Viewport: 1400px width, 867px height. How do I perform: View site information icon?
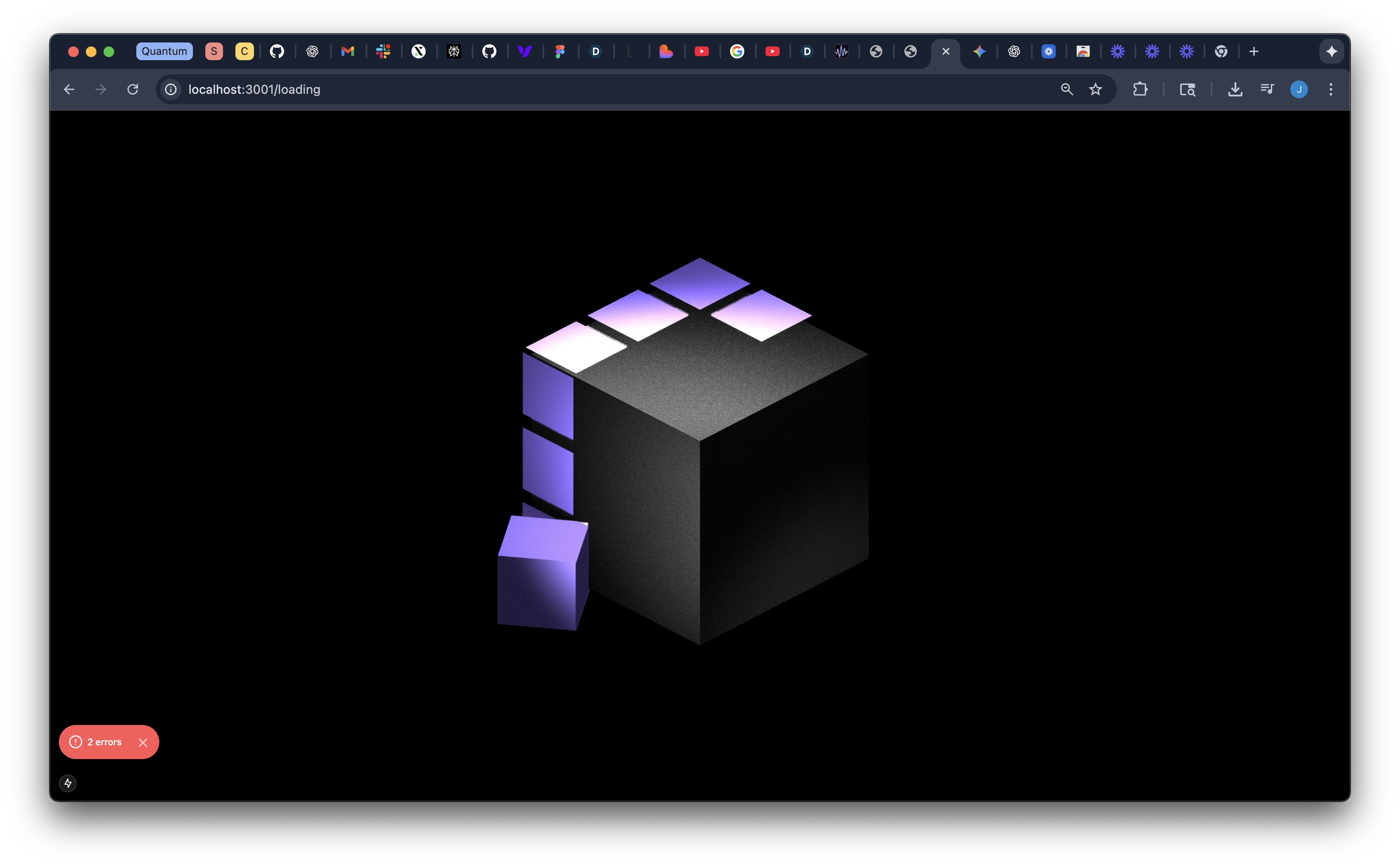click(x=170, y=89)
